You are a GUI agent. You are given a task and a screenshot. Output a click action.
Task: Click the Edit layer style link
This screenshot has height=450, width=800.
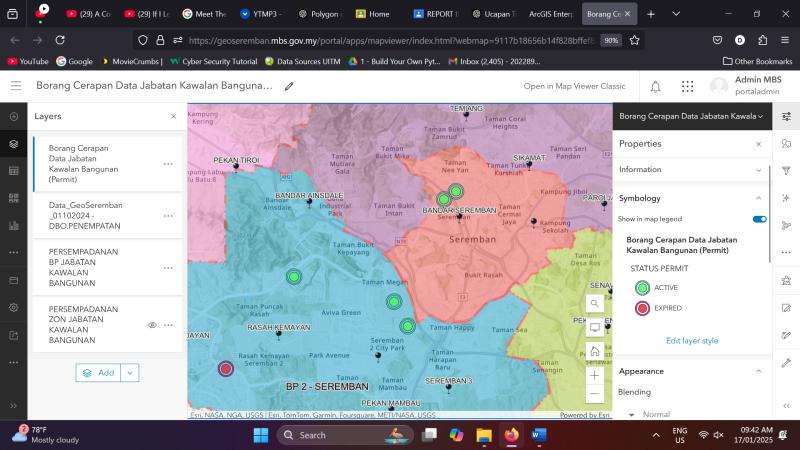(692, 341)
